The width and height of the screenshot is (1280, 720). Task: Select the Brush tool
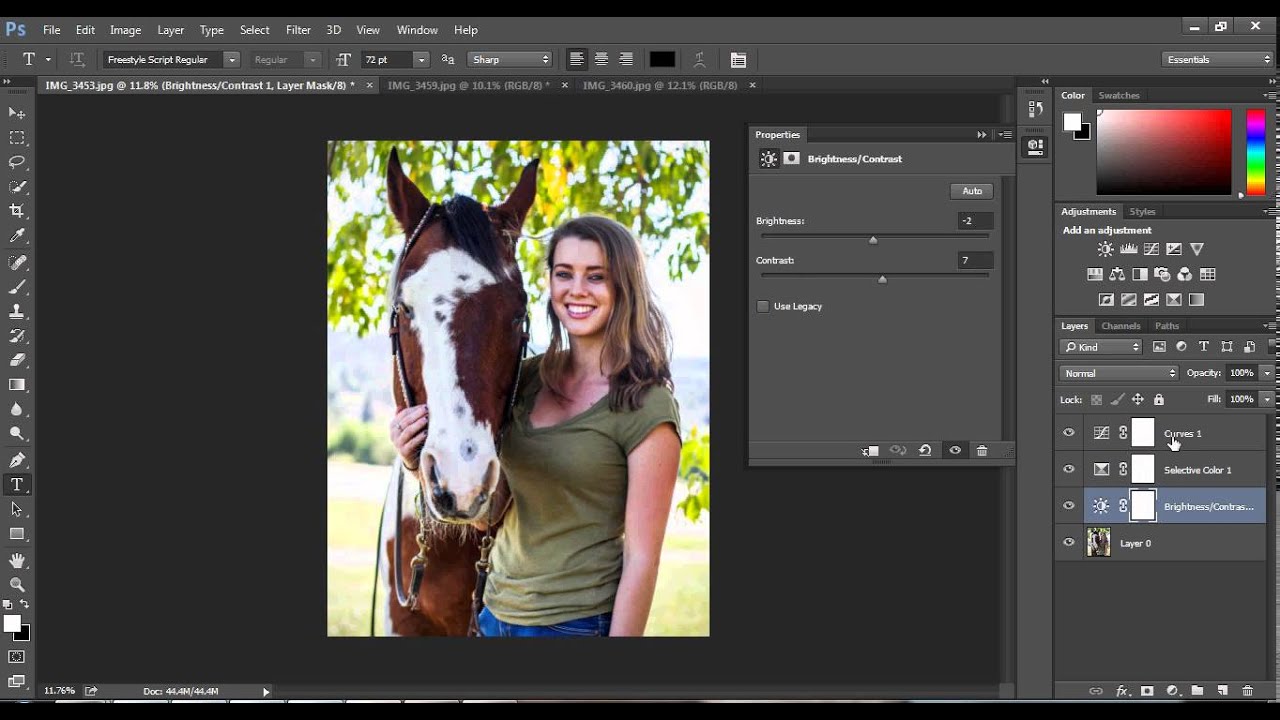point(17,287)
